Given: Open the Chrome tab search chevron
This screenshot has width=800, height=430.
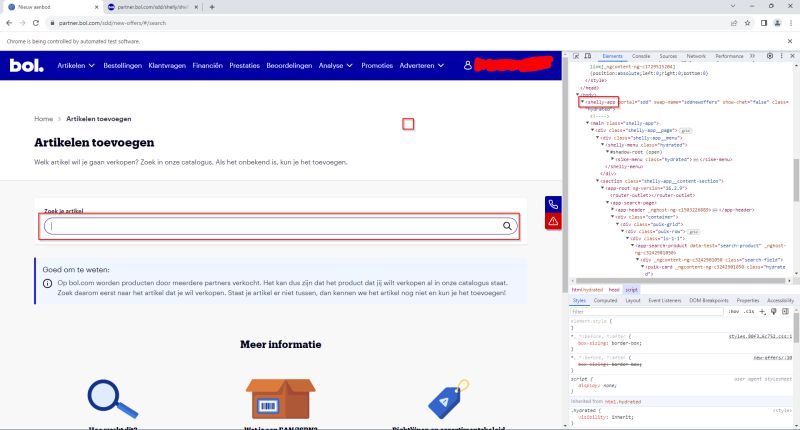Looking at the screenshot, I should point(733,7).
